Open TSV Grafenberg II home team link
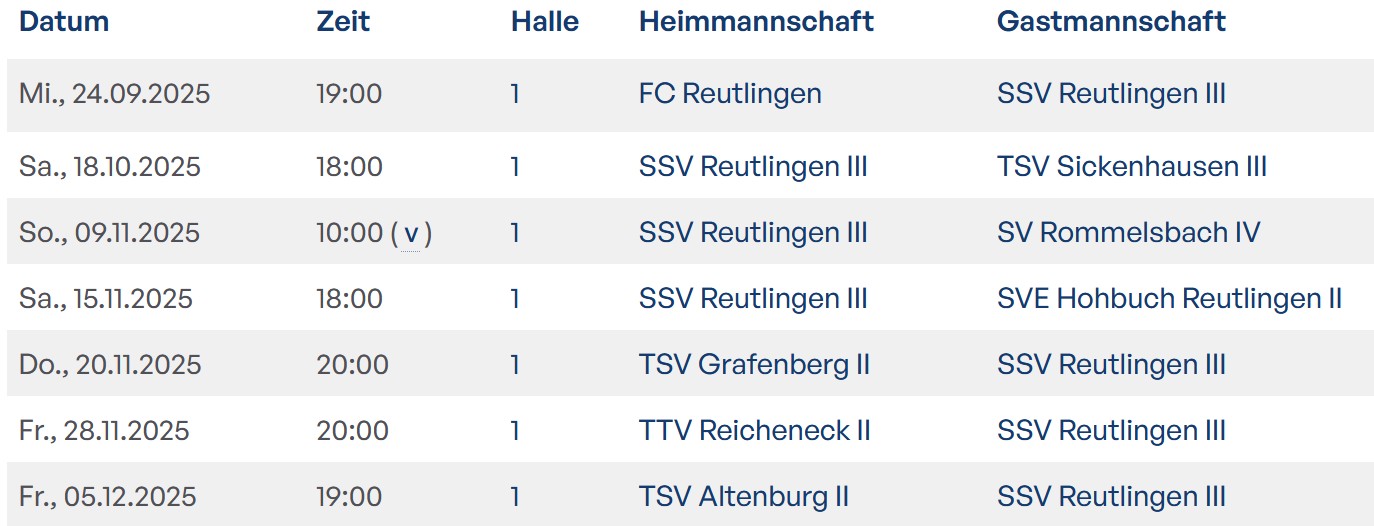1374x526 pixels. click(754, 365)
